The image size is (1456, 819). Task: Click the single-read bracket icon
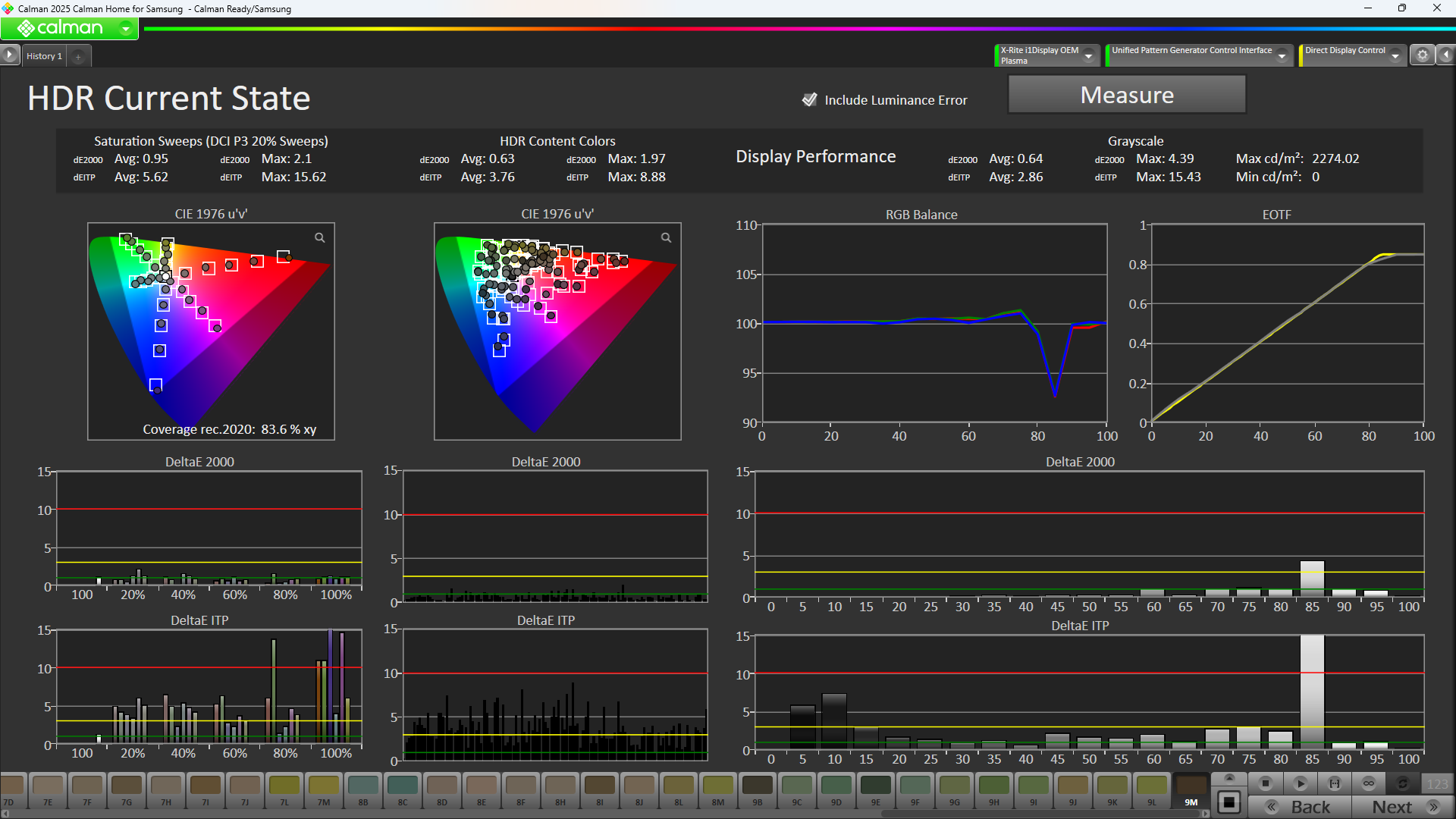tap(1335, 783)
